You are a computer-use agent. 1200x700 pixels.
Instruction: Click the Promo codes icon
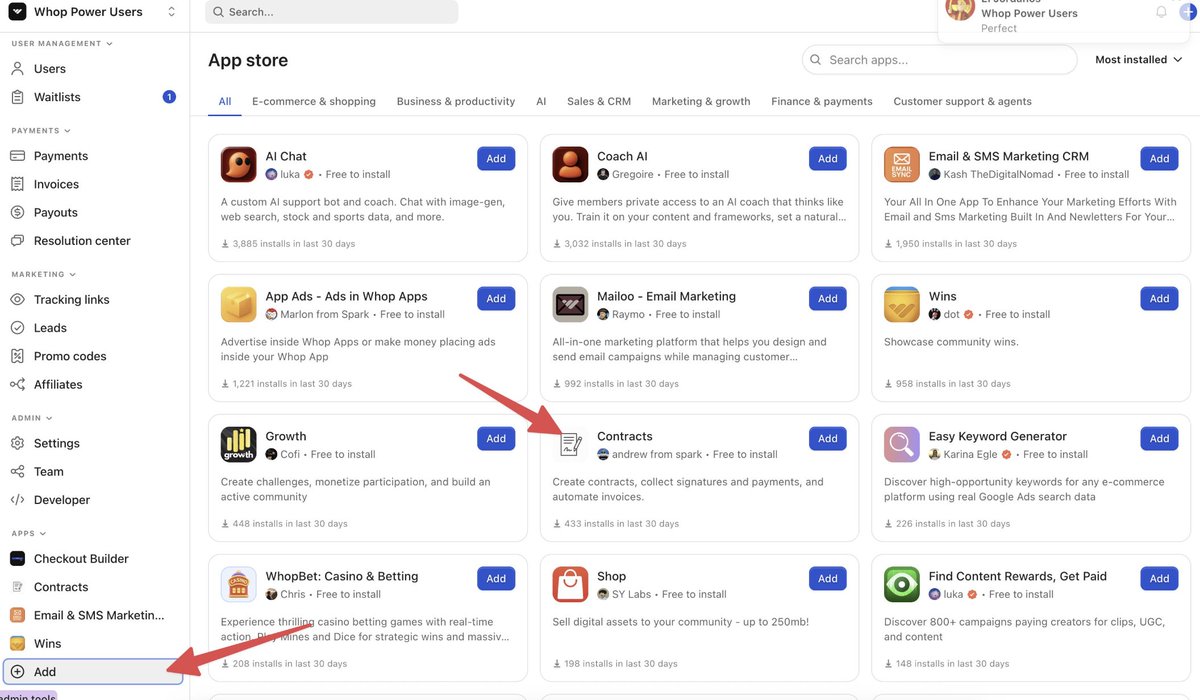(17, 356)
